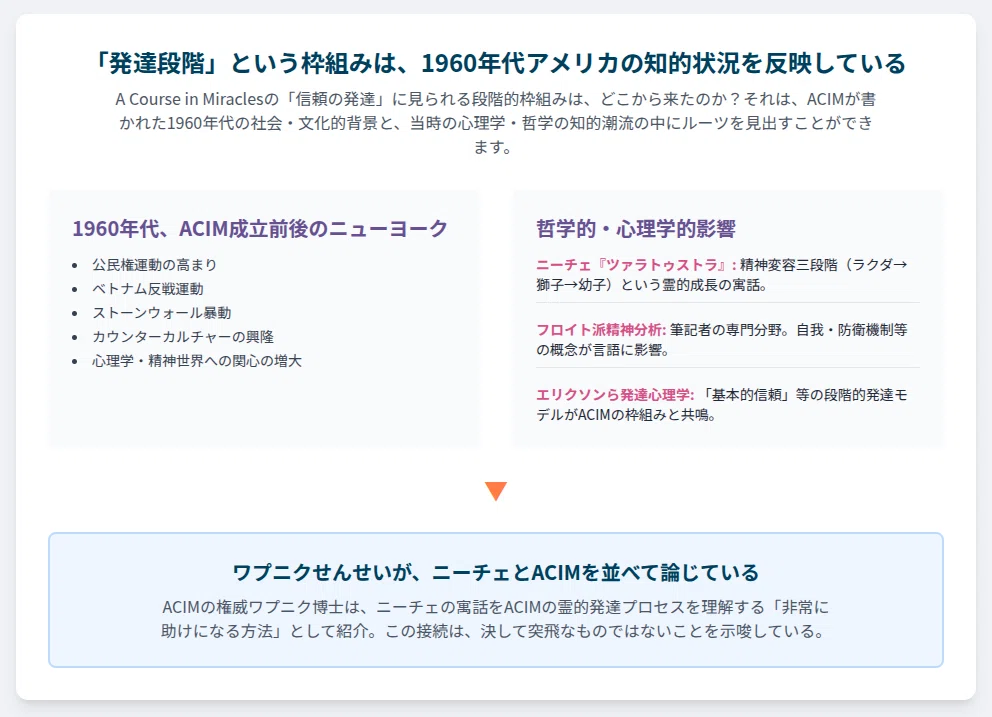Click text '獅子→幼子）という霊的成長の寓話。'
Viewport: 992px width, 717px height.
click(652, 285)
